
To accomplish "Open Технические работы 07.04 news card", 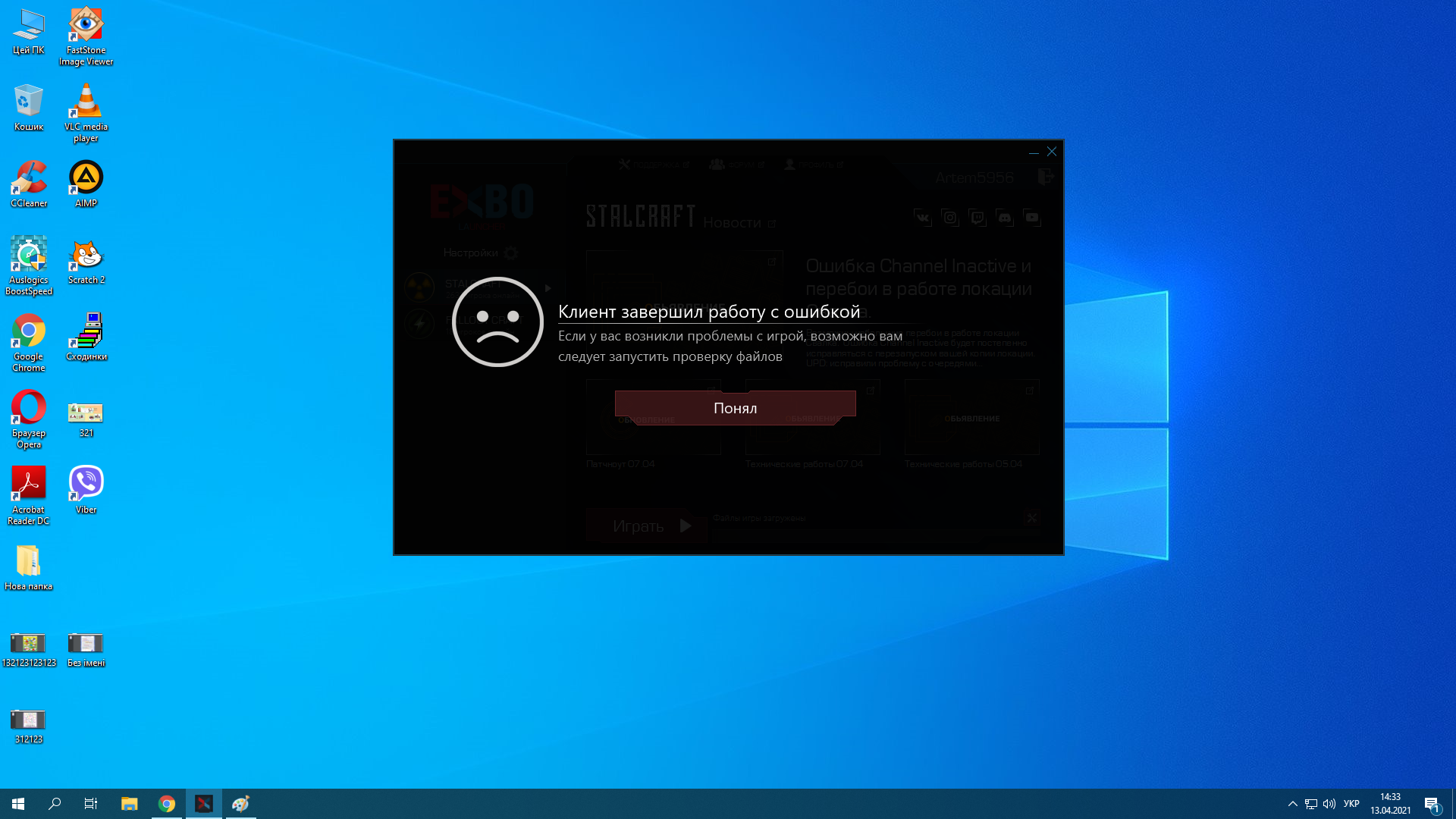I will tap(812, 425).
